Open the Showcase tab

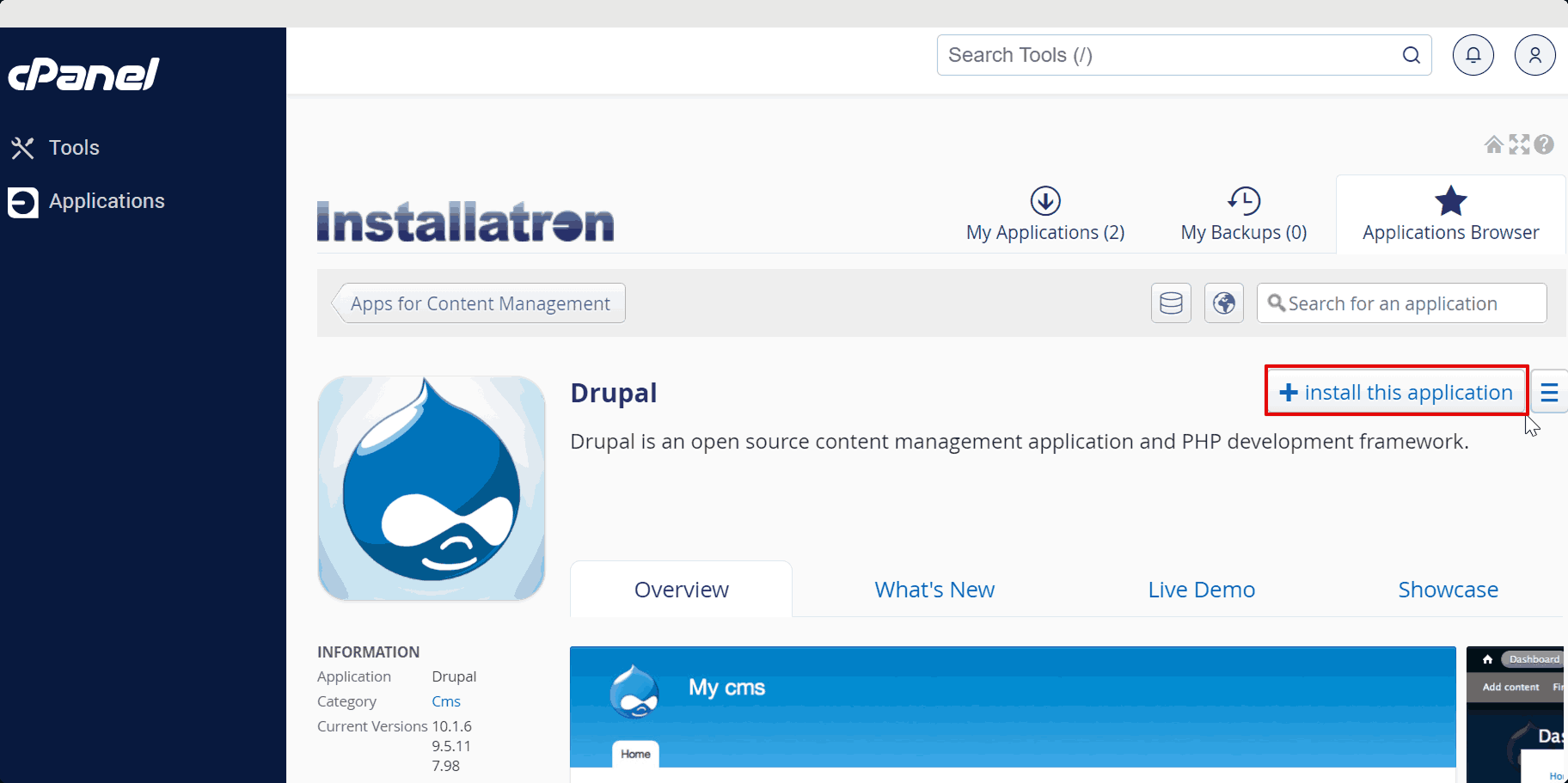pos(1448,590)
